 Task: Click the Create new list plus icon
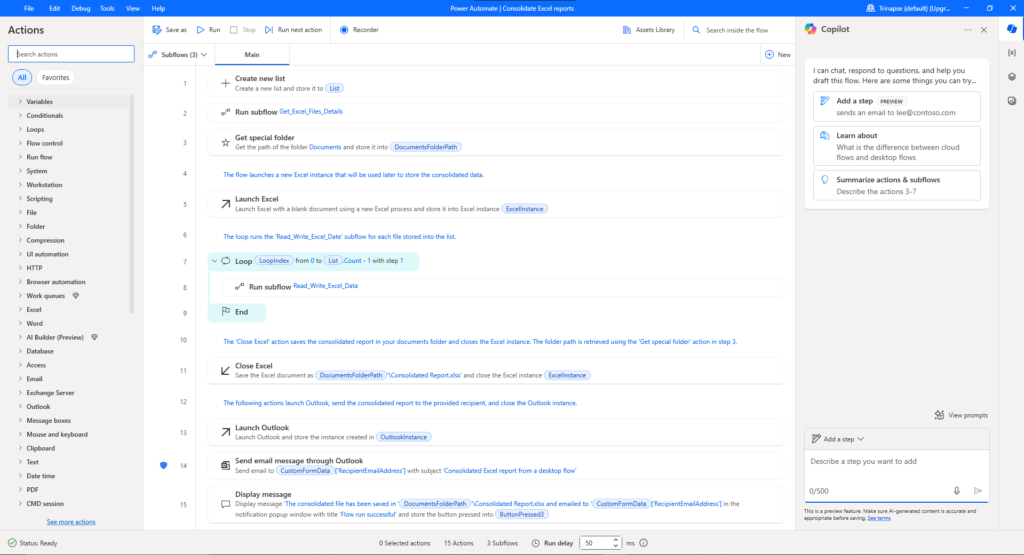click(225, 84)
